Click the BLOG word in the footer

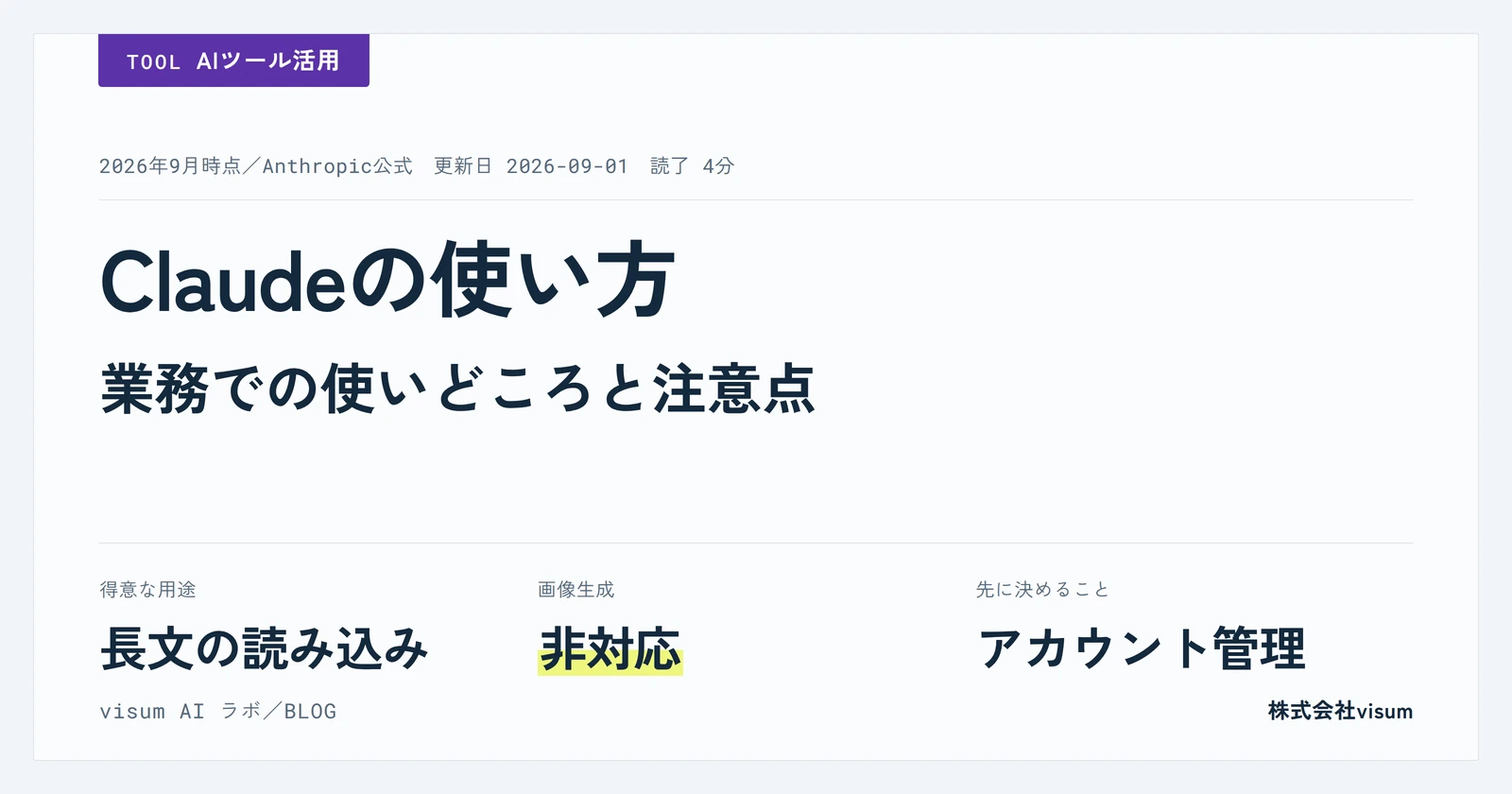point(310,712)
